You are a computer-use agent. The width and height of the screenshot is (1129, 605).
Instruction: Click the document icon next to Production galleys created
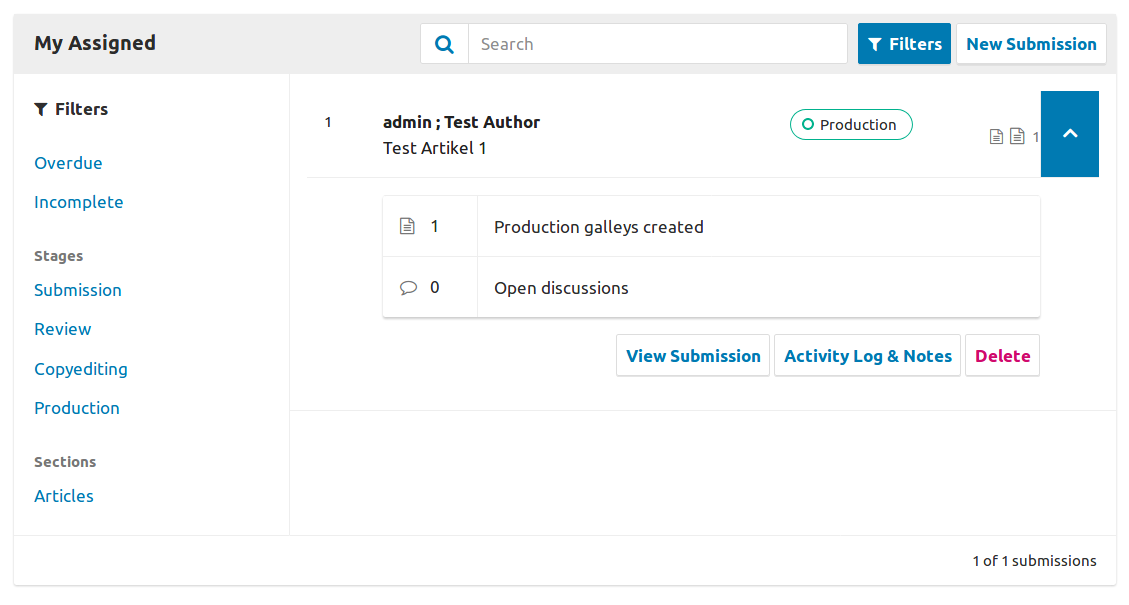(408, 226)
